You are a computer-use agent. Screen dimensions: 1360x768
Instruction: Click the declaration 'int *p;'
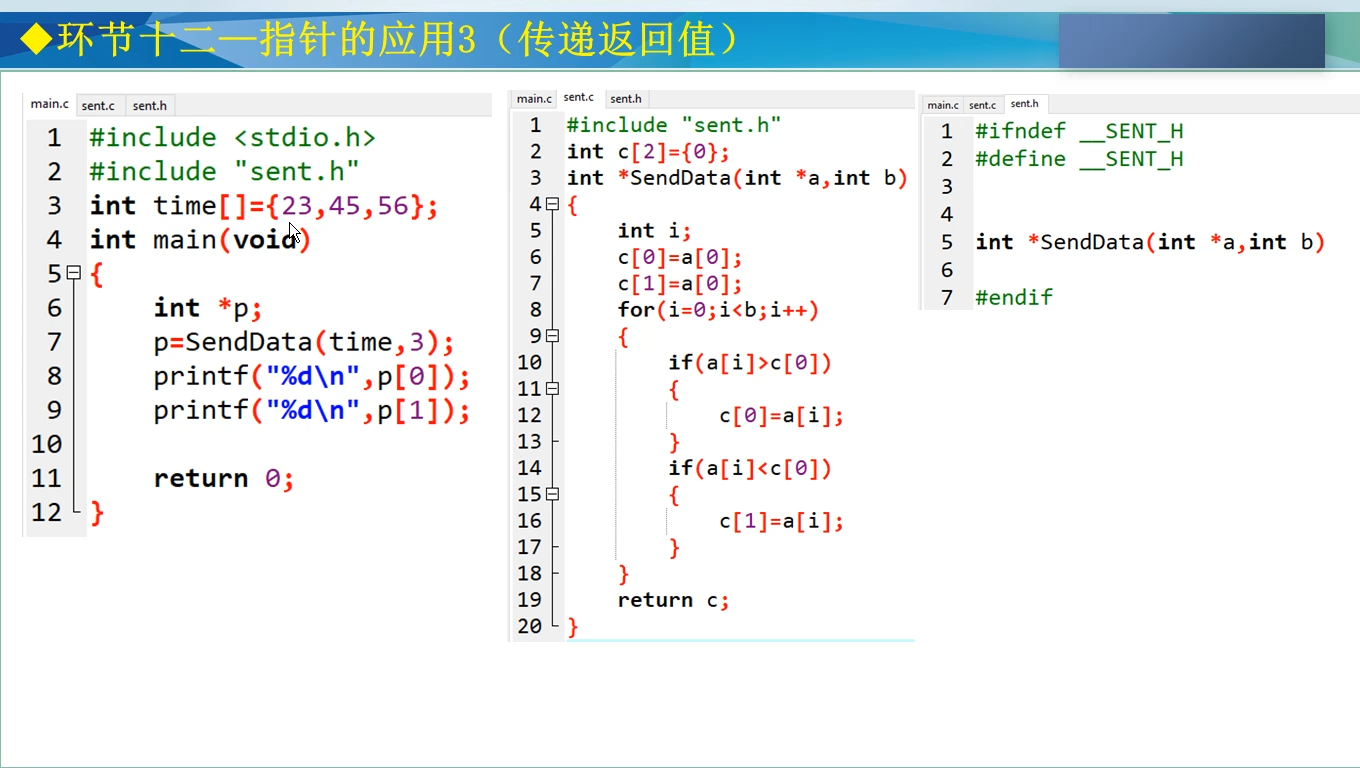point(208,308)
